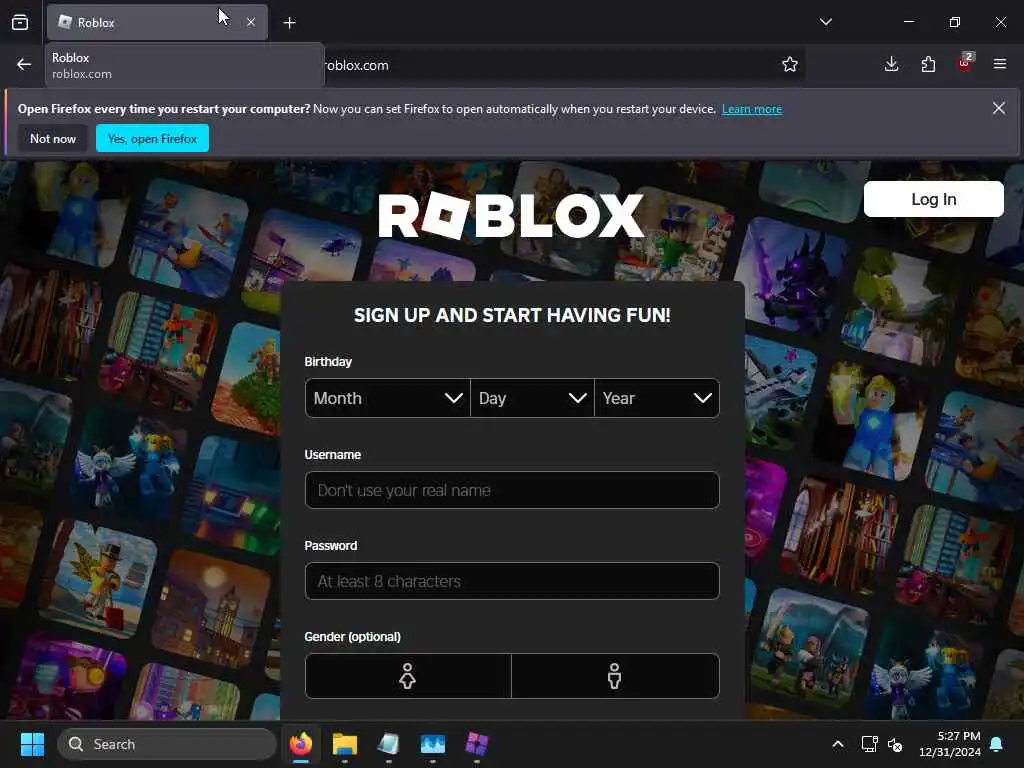Open the purple tiles app on taskbar
1024x768 pixels.
477,744
